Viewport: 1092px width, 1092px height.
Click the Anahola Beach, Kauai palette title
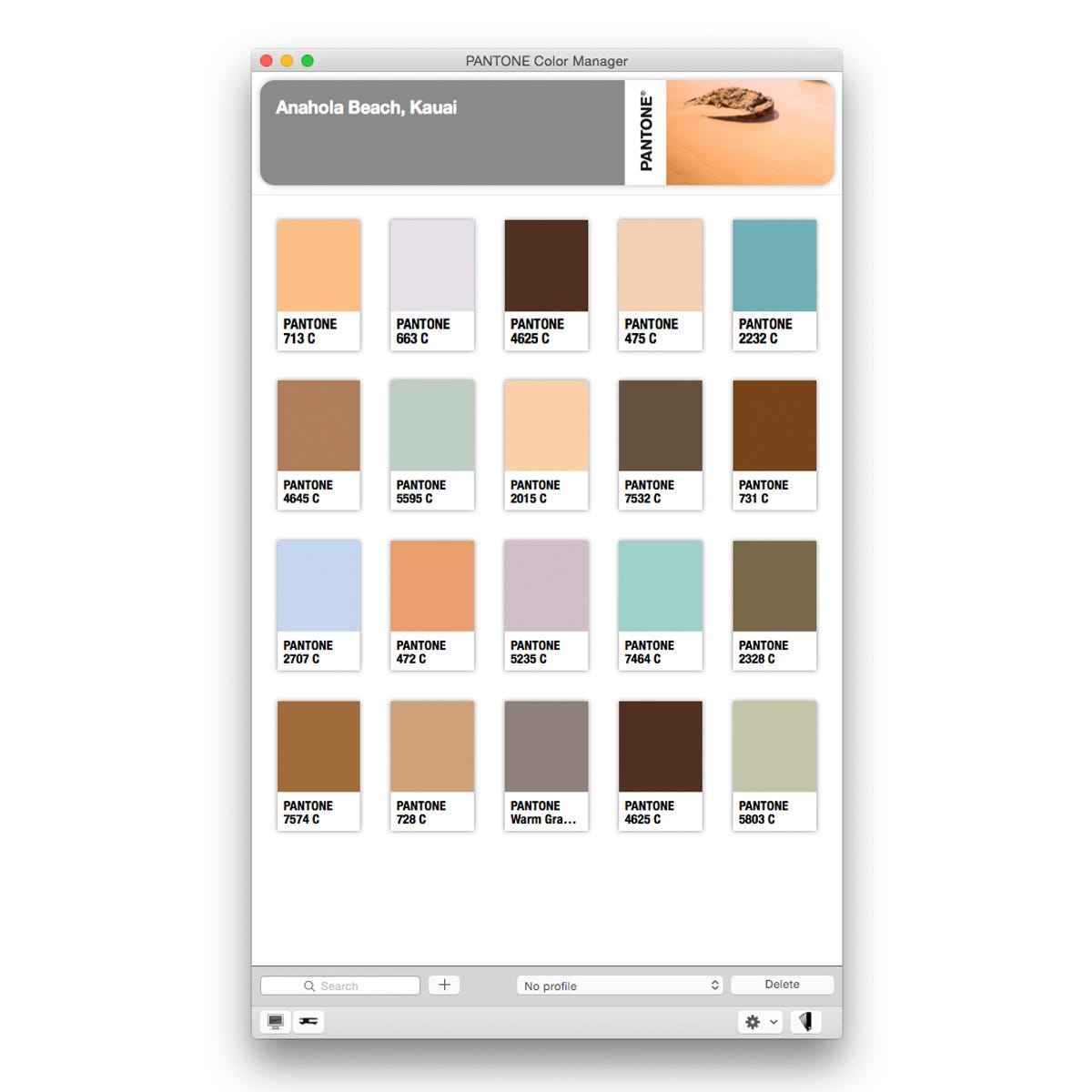click(x=366, y=107)
